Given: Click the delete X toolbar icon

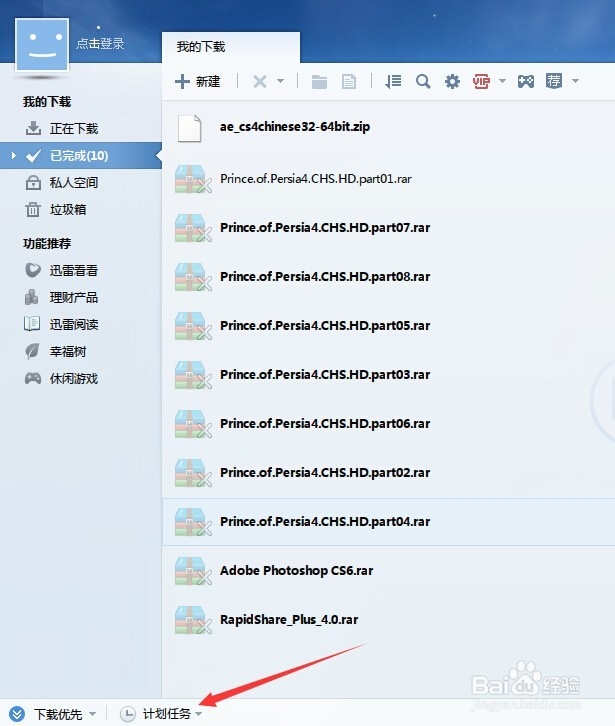Looking at the screenshot, I should tap(260, 82).
